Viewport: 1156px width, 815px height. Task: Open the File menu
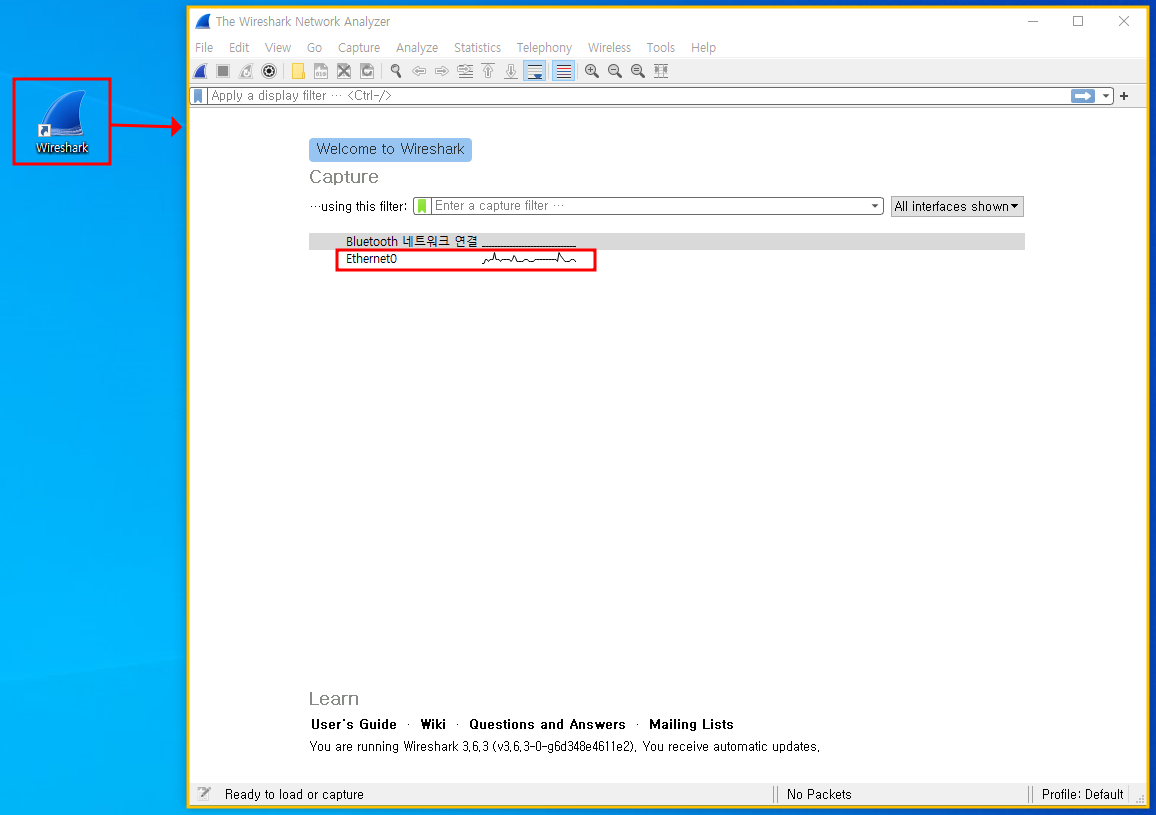coord(204,47)
